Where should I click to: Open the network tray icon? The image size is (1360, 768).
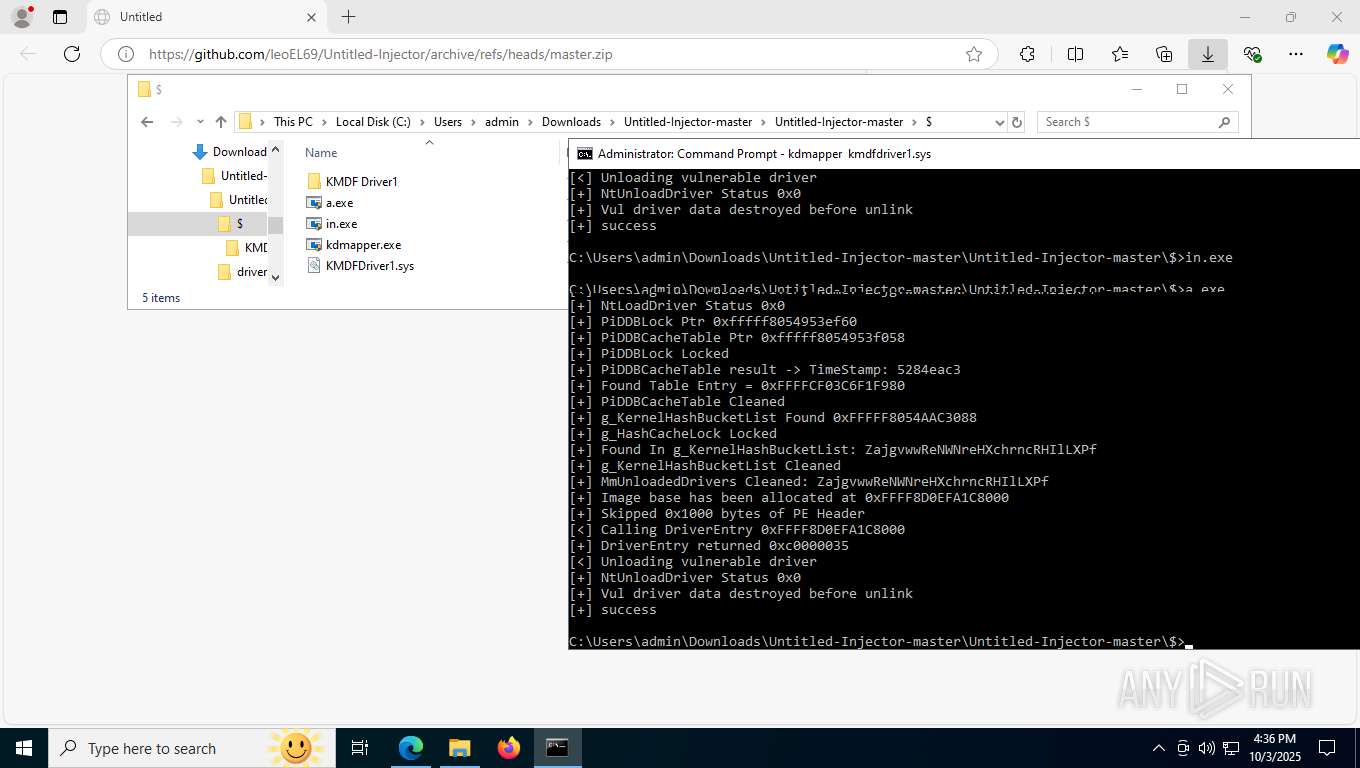(1229, 748)
